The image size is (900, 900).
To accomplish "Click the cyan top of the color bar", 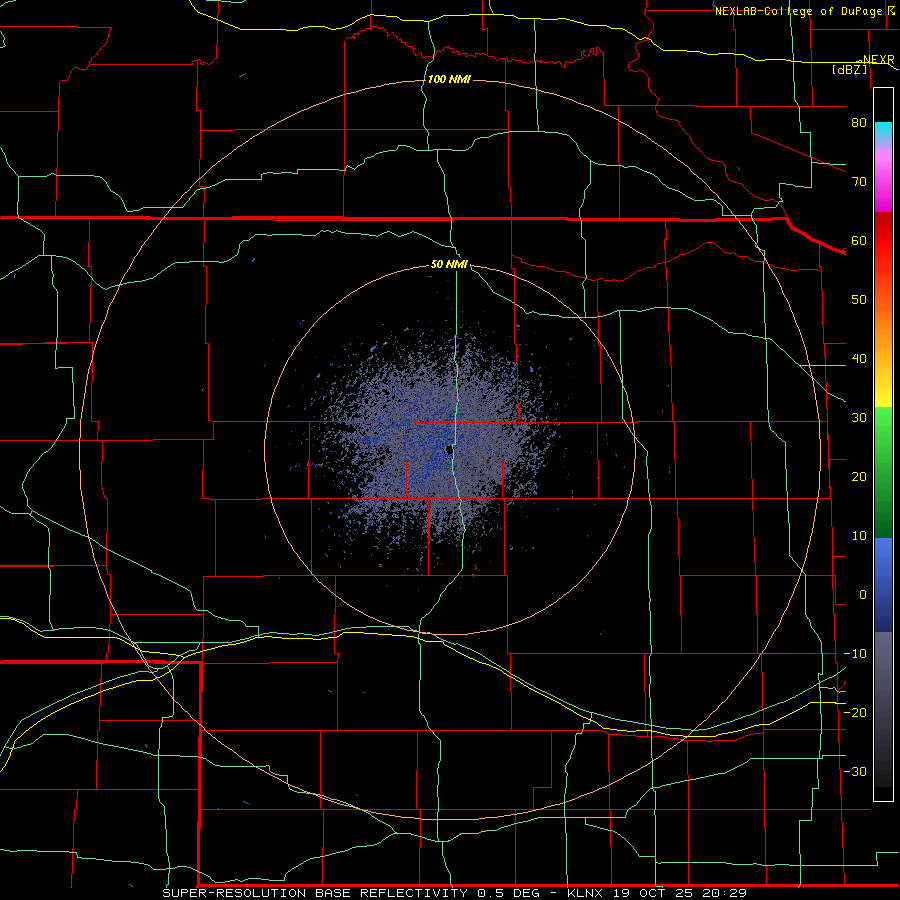I will point(883,132).
